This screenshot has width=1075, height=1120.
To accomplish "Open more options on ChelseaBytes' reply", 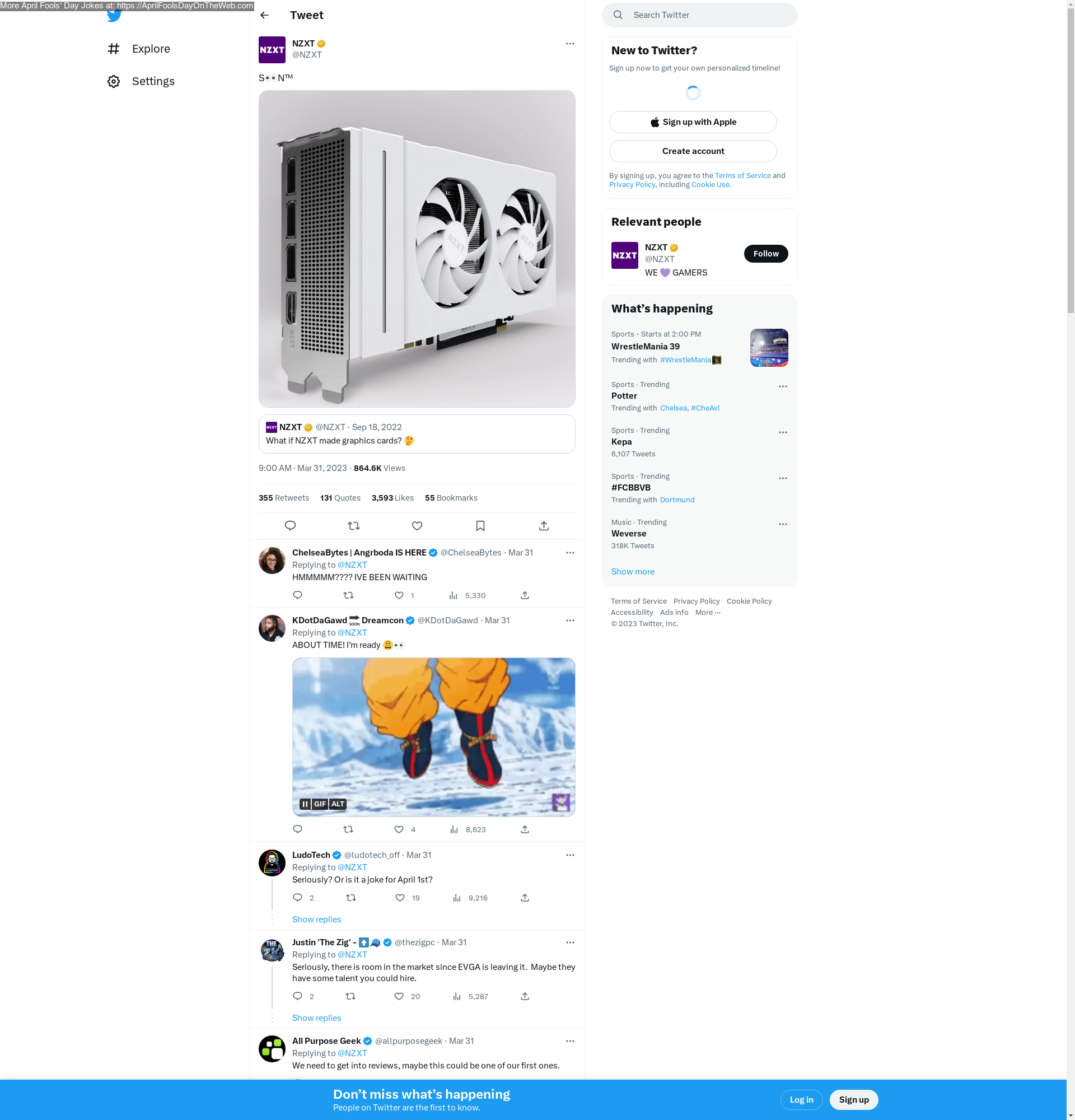I will pos(570,553).
